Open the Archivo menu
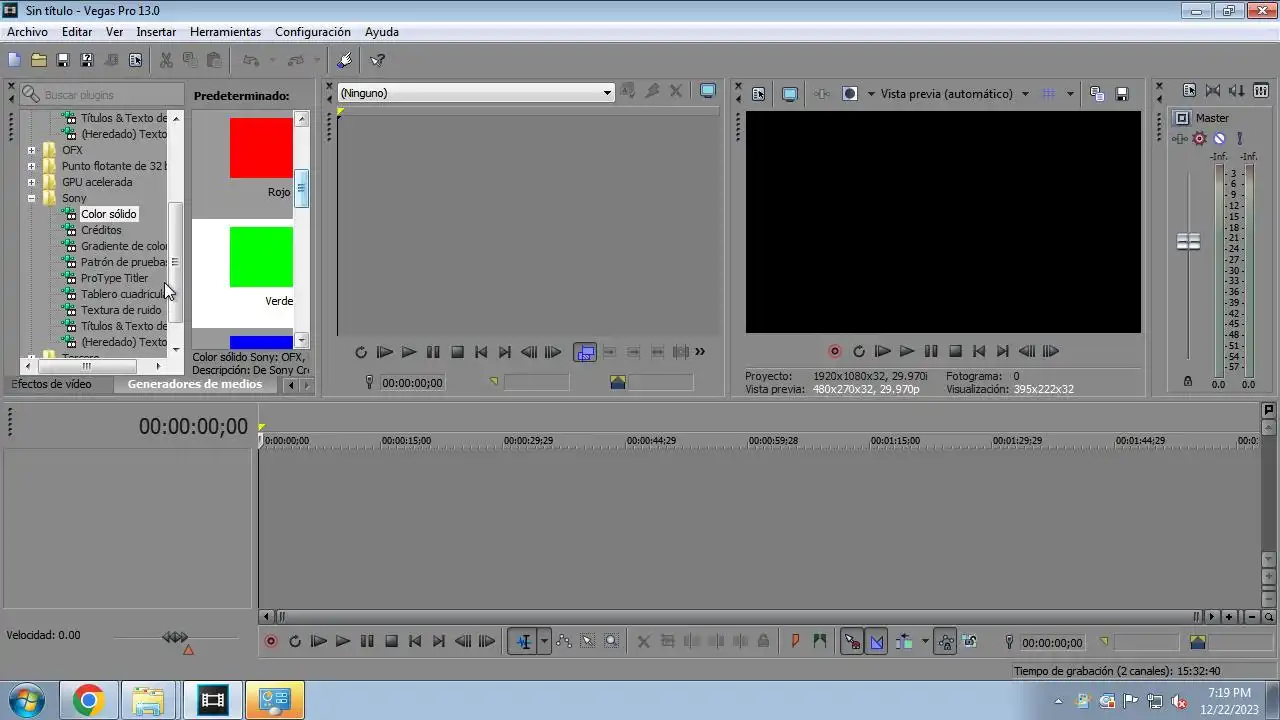 pyautogui.click(x=27, y=32)
